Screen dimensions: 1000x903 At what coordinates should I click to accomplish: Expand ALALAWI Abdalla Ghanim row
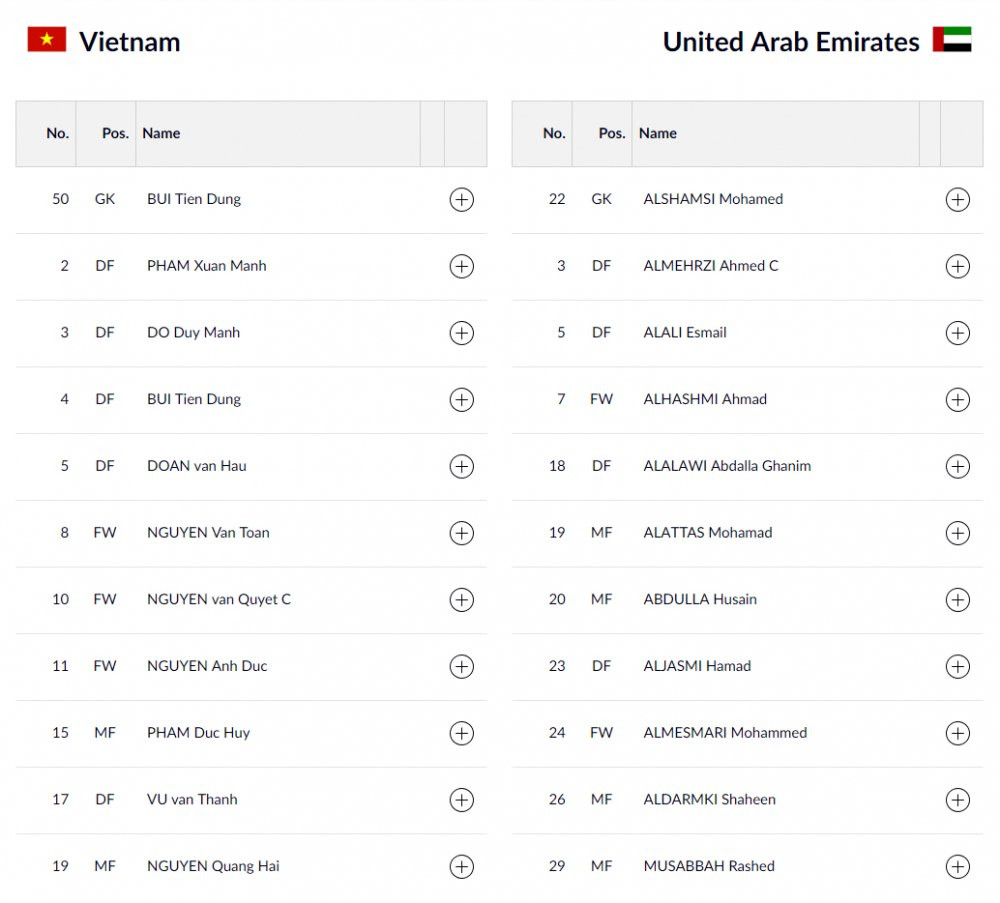point(957,466)
